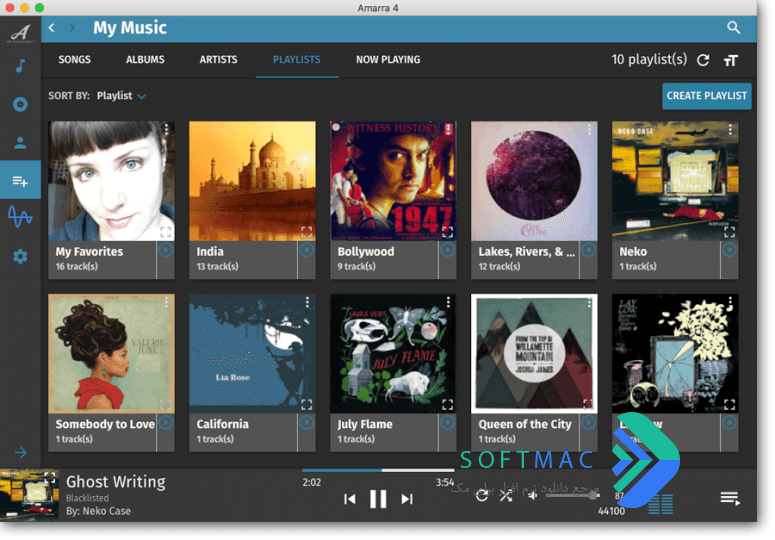This screenshot has height=540, width=775.
Task: Expand the sidebar with bottom arrow
Action: (21, 453)
